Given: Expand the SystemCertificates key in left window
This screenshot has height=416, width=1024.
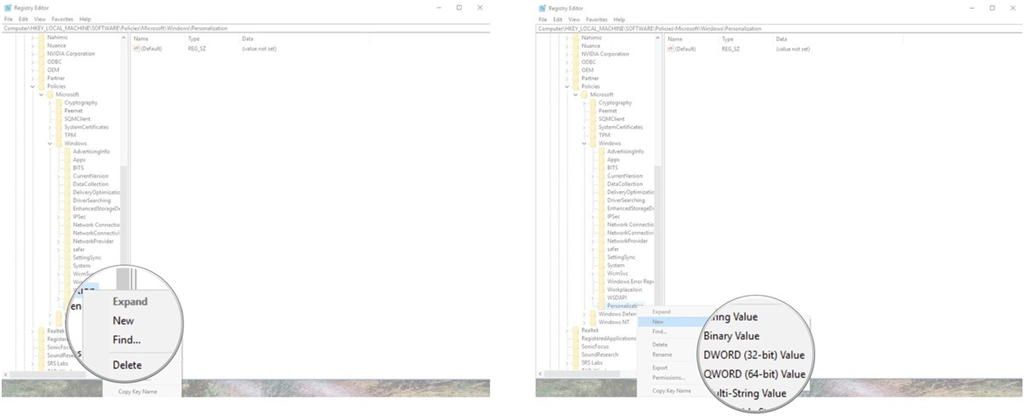Looking at the screenshot, I should coord(50,127).
